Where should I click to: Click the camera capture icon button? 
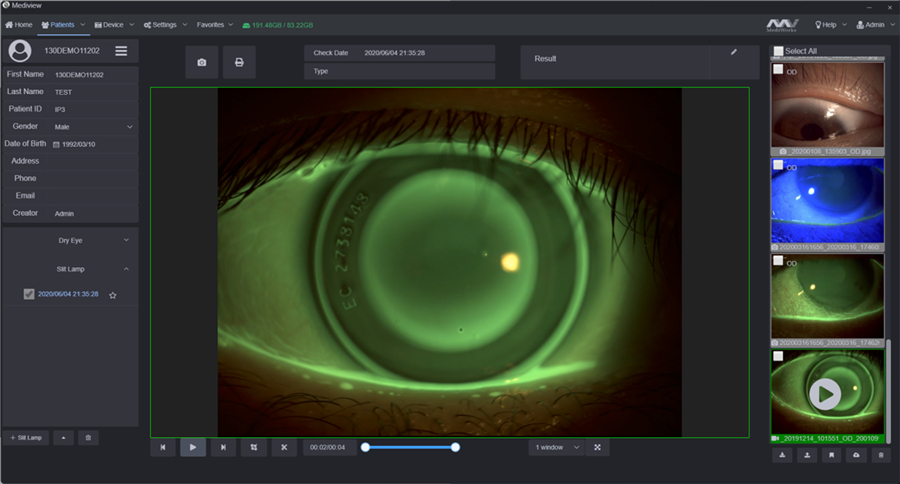201,62
